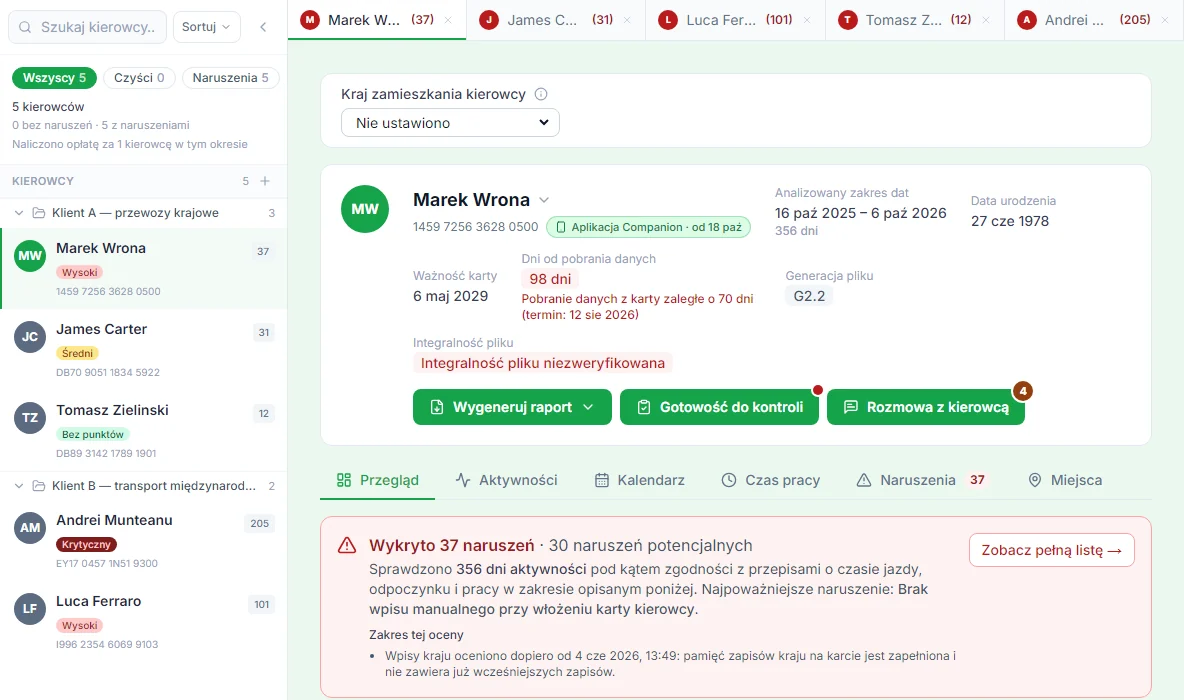Select Tomasz Zielinski in the driver list
1184x700 pixels.
click(x=143, y=430)
